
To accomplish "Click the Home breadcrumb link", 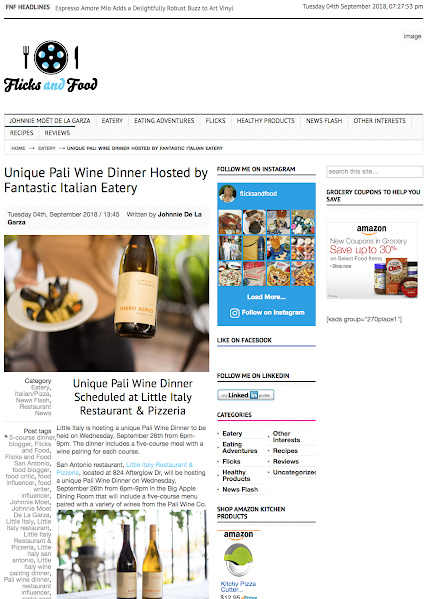I will (18, 148).
